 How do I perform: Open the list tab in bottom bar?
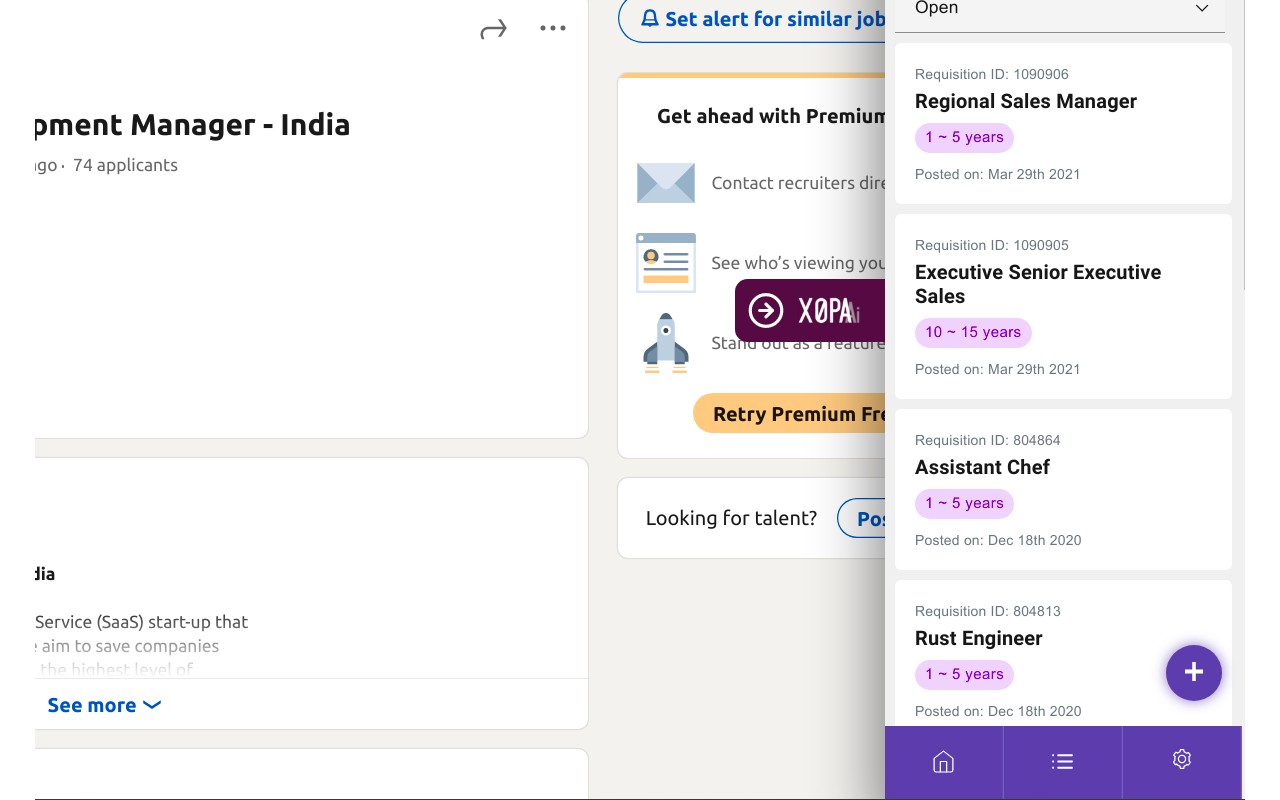click(x=1062, y=762)
